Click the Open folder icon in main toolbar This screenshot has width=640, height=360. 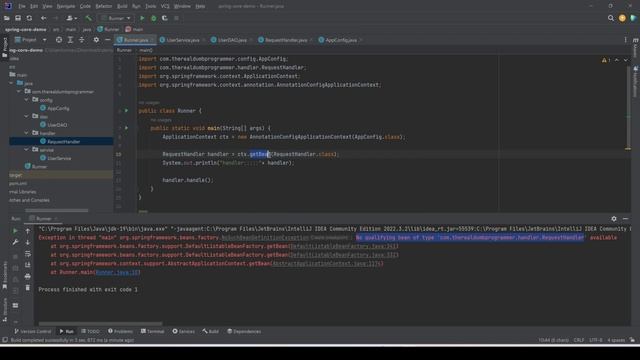[x=7, y=18]
